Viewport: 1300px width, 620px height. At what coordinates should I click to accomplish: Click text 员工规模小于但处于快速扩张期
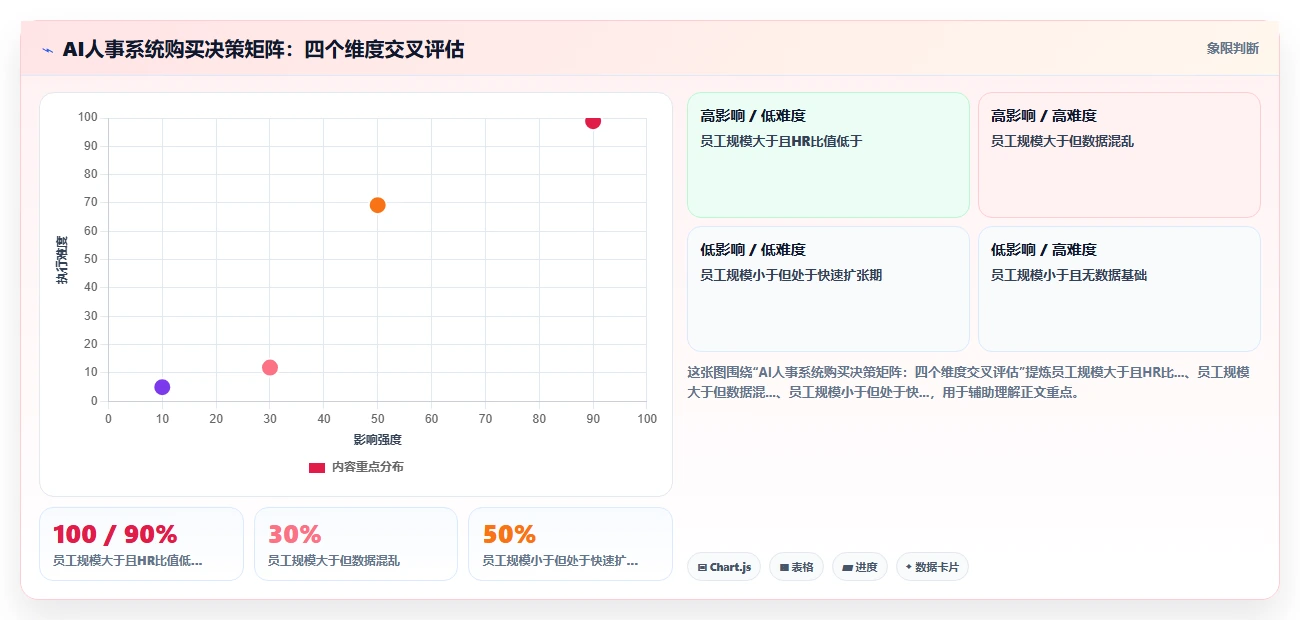point(791,275)
